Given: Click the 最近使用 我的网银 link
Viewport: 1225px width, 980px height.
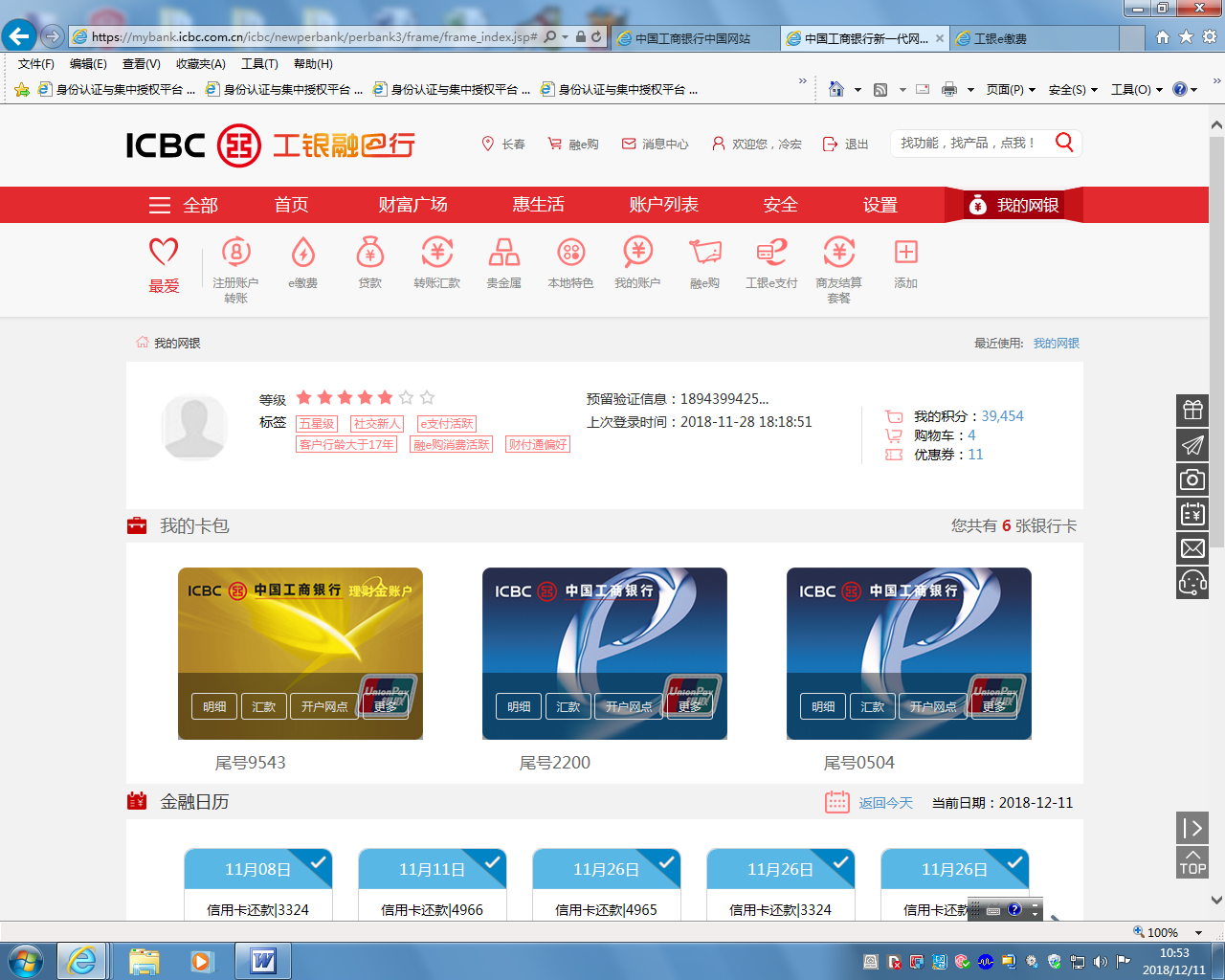Looking at the screenshot, I should (x=1056, y=343).
